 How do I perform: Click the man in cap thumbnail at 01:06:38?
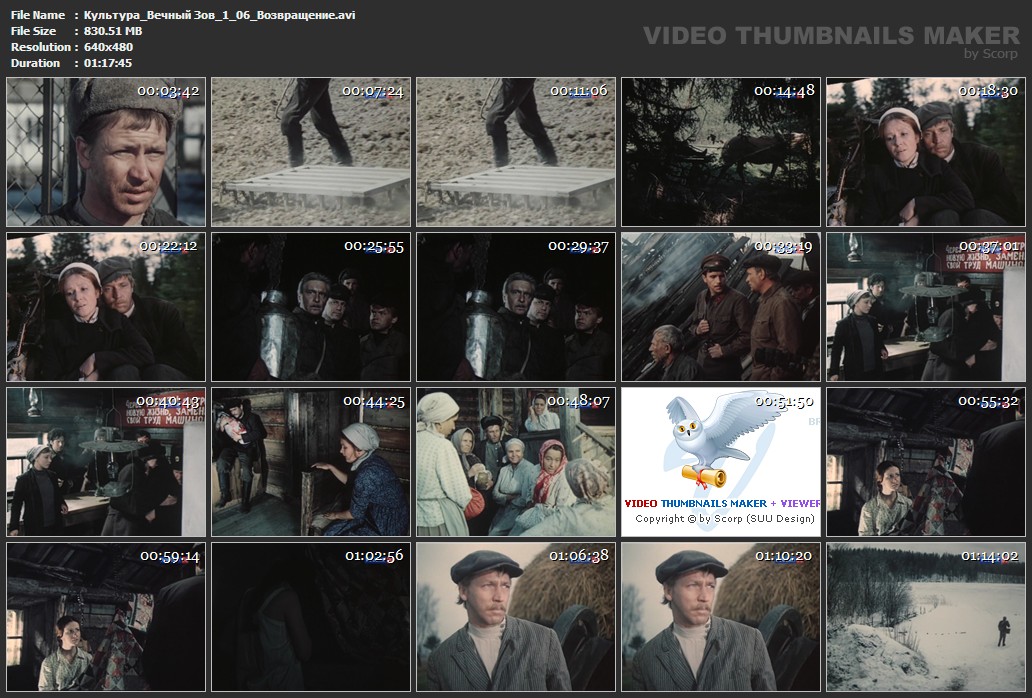pyautogui.click(x=516, y=617)
